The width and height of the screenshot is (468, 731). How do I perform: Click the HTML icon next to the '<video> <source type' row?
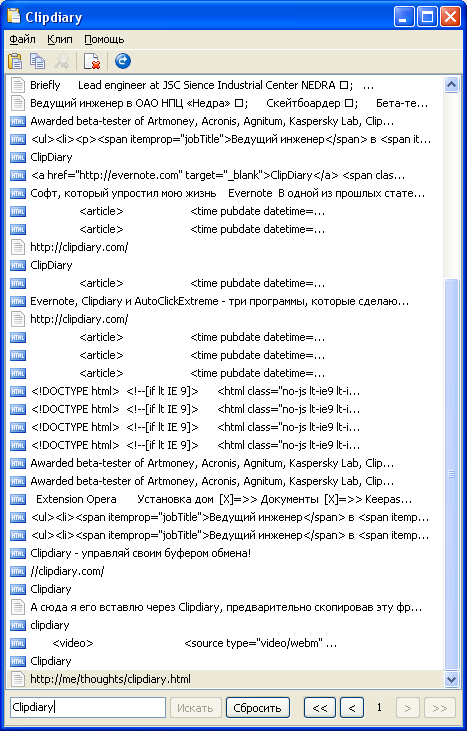tap(18, 643)
